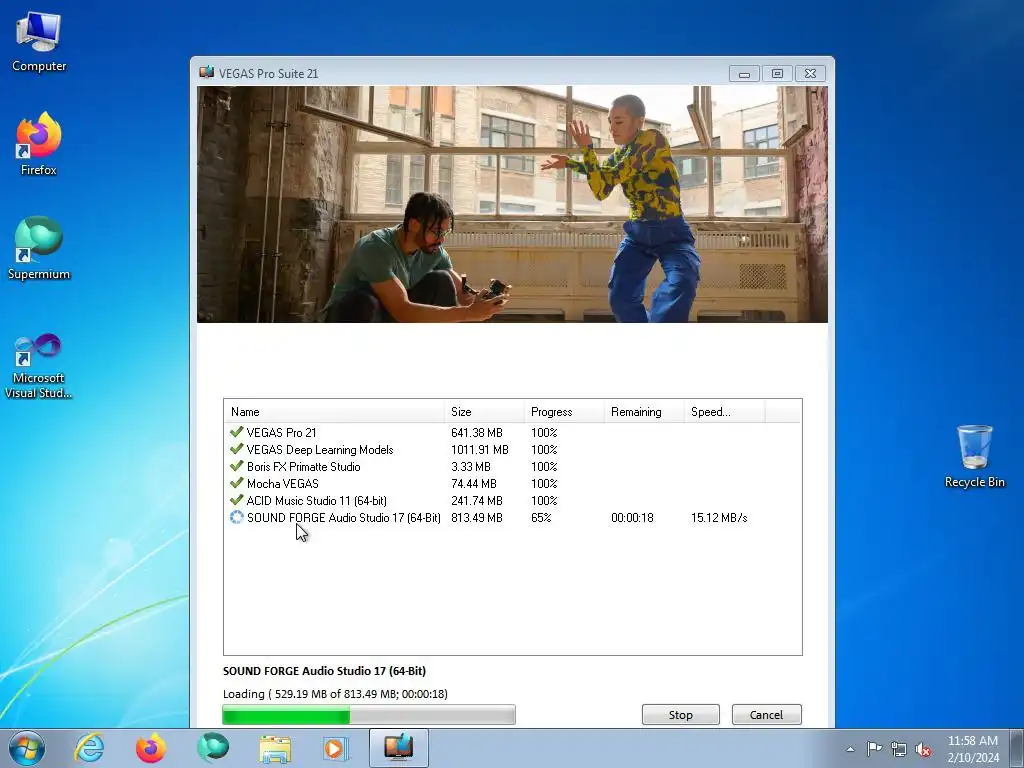
Task: Close the VEGAS Pro Suite 21 window
Action: pyautogui.click(x=810, y=74)
